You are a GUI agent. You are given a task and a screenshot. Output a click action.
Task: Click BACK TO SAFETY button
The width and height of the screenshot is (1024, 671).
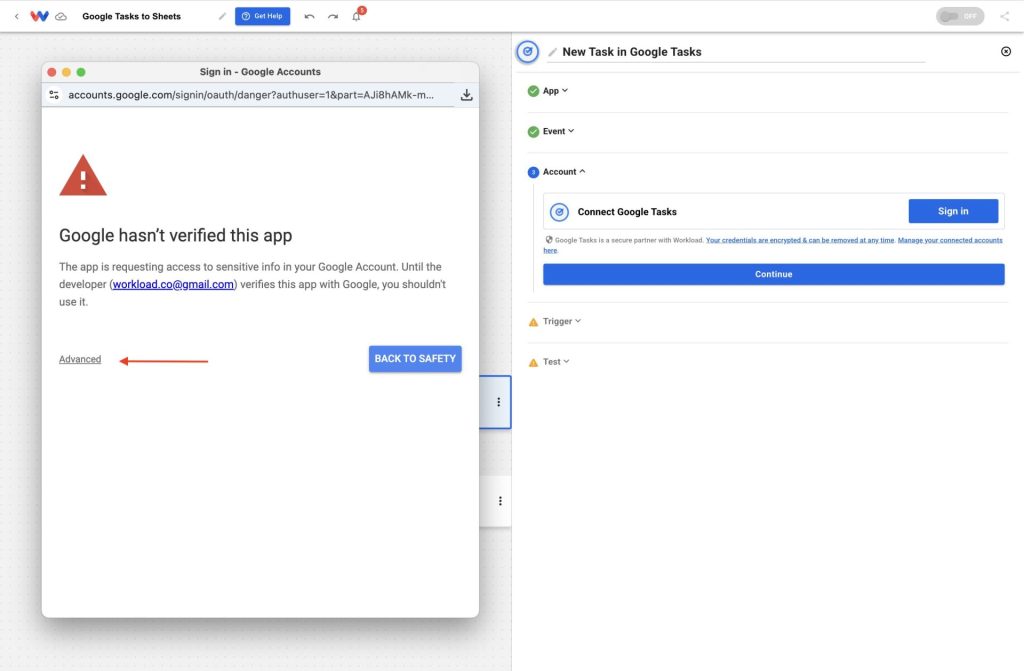415,359
